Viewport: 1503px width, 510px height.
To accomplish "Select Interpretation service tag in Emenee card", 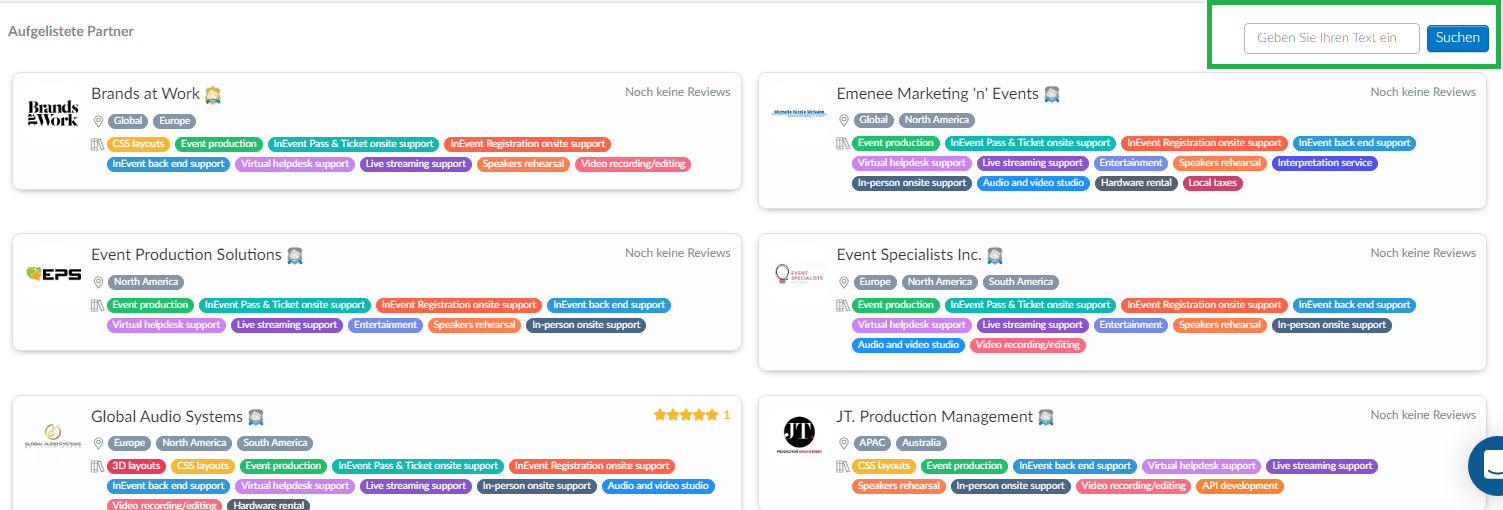I will 1325,163.
